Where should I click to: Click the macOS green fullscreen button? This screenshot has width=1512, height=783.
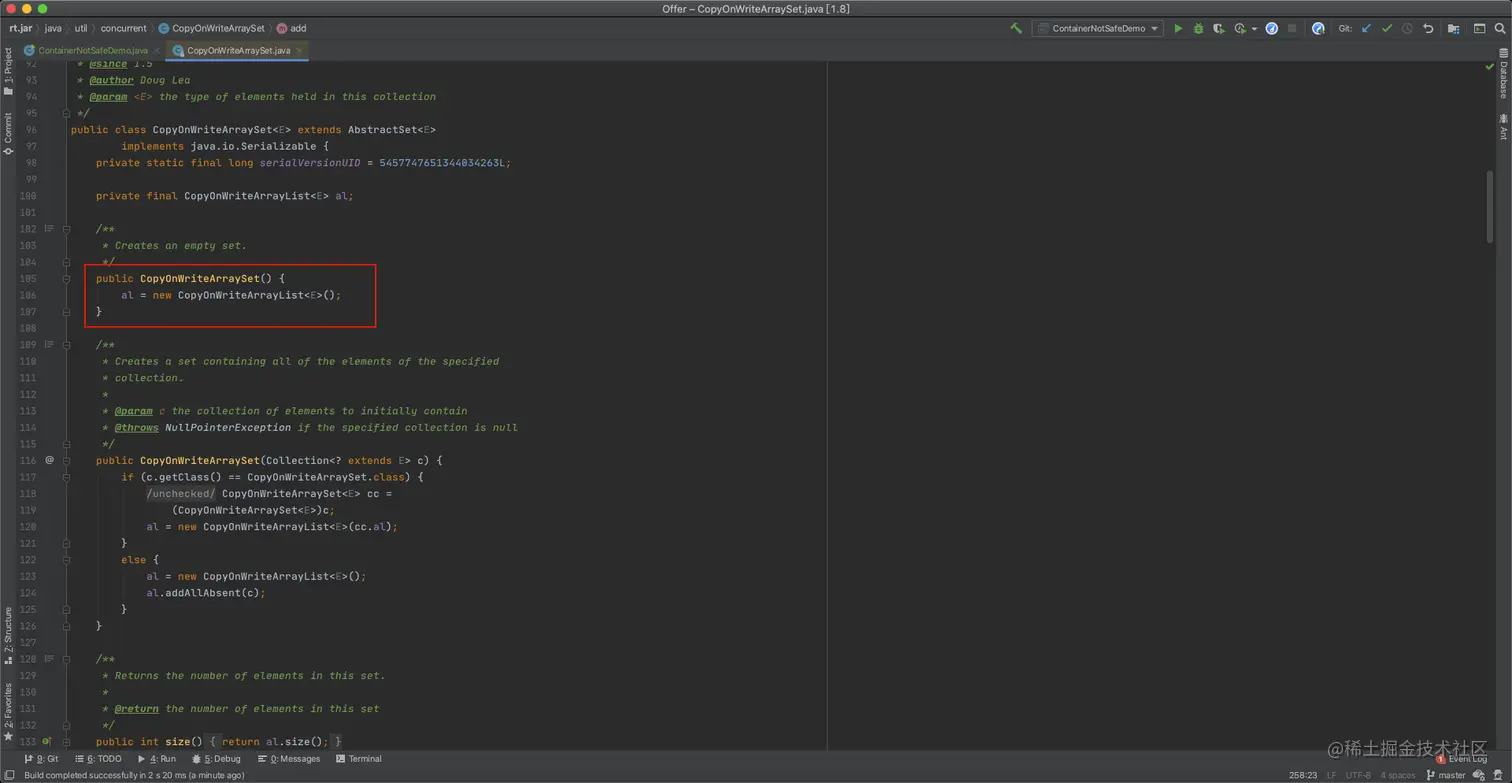pos(43,9)
